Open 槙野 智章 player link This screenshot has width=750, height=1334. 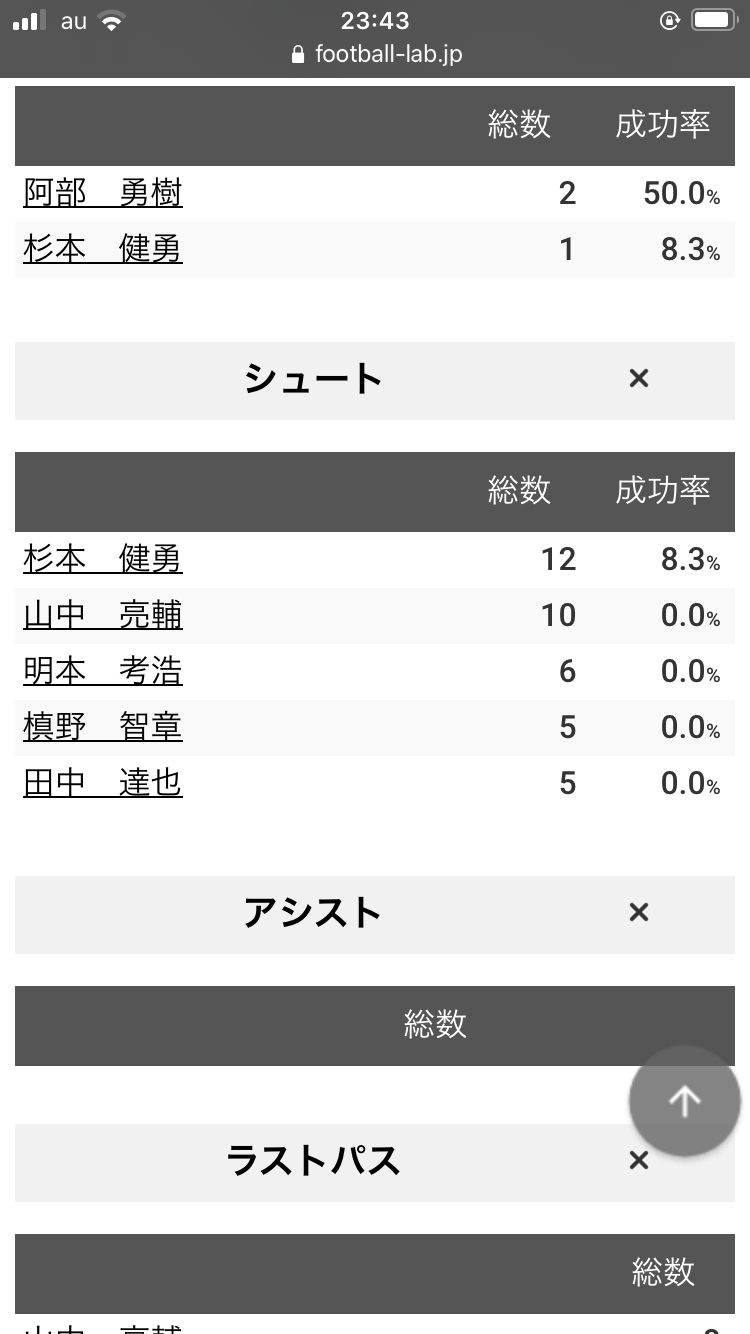click(x=103, y=727)
